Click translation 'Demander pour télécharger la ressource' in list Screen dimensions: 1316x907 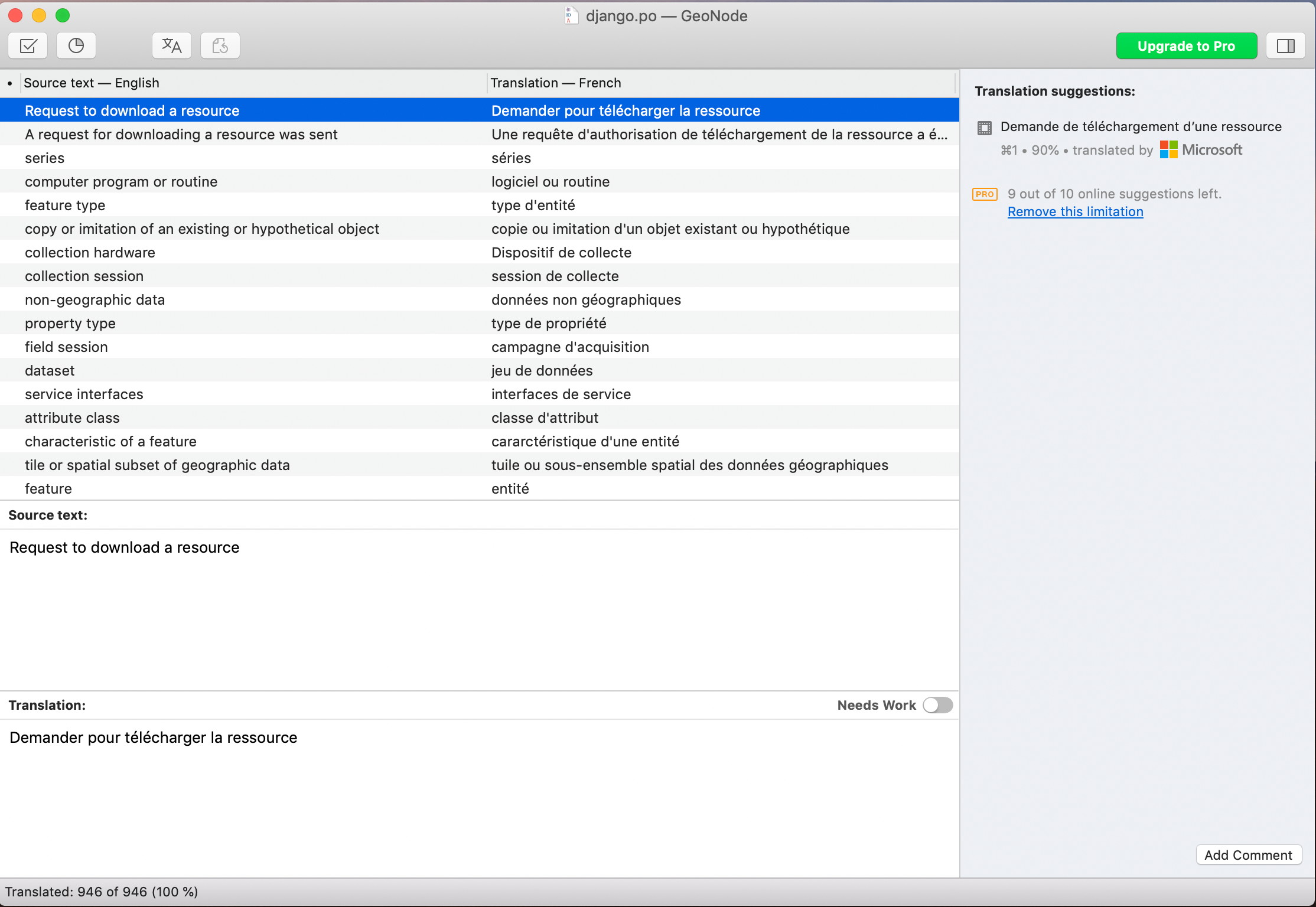point(626,110)
